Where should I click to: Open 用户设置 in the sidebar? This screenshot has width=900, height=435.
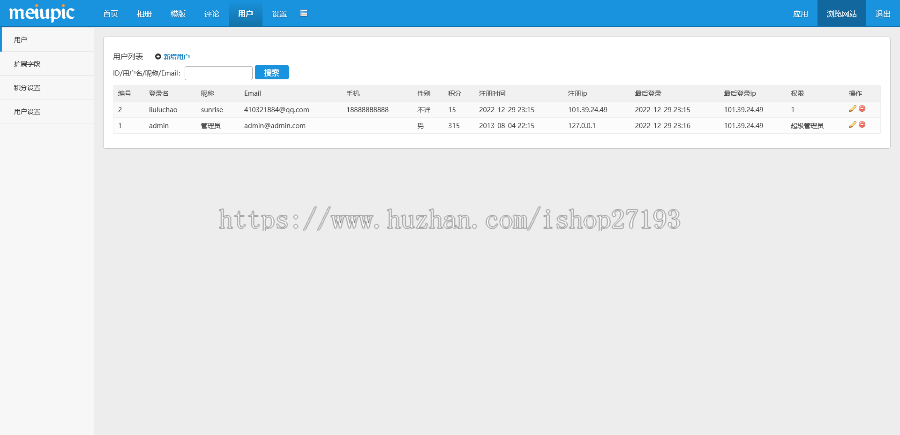click(x=47, y=112)
